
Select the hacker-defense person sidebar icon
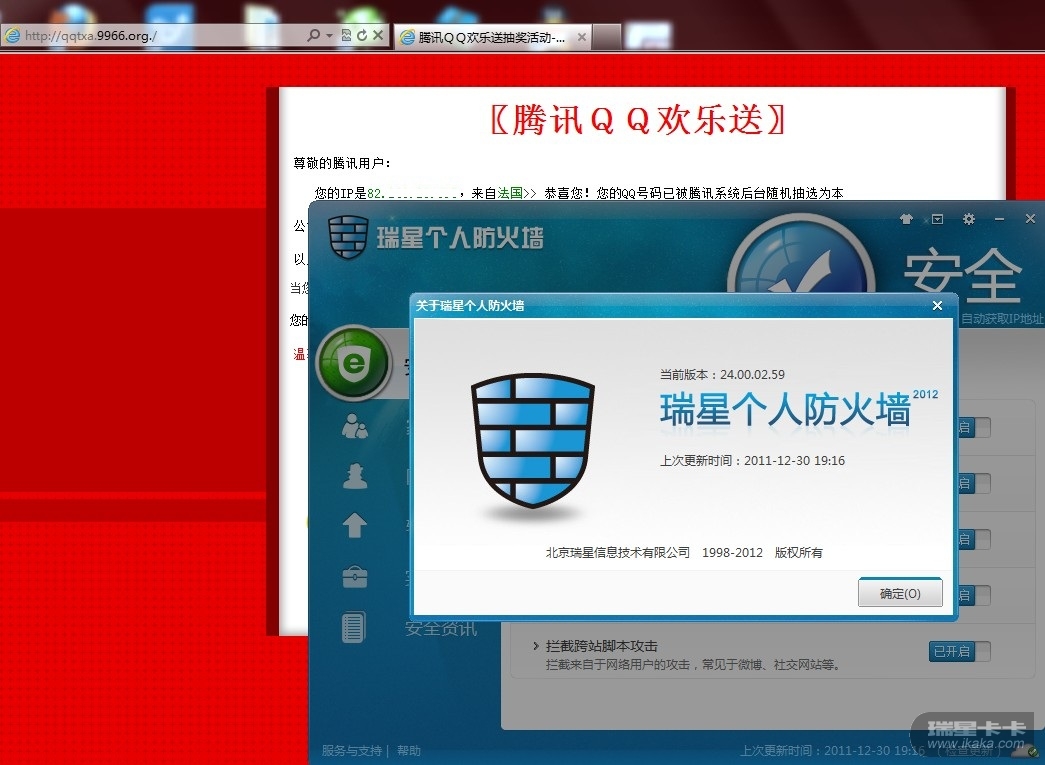click(355, 476)
